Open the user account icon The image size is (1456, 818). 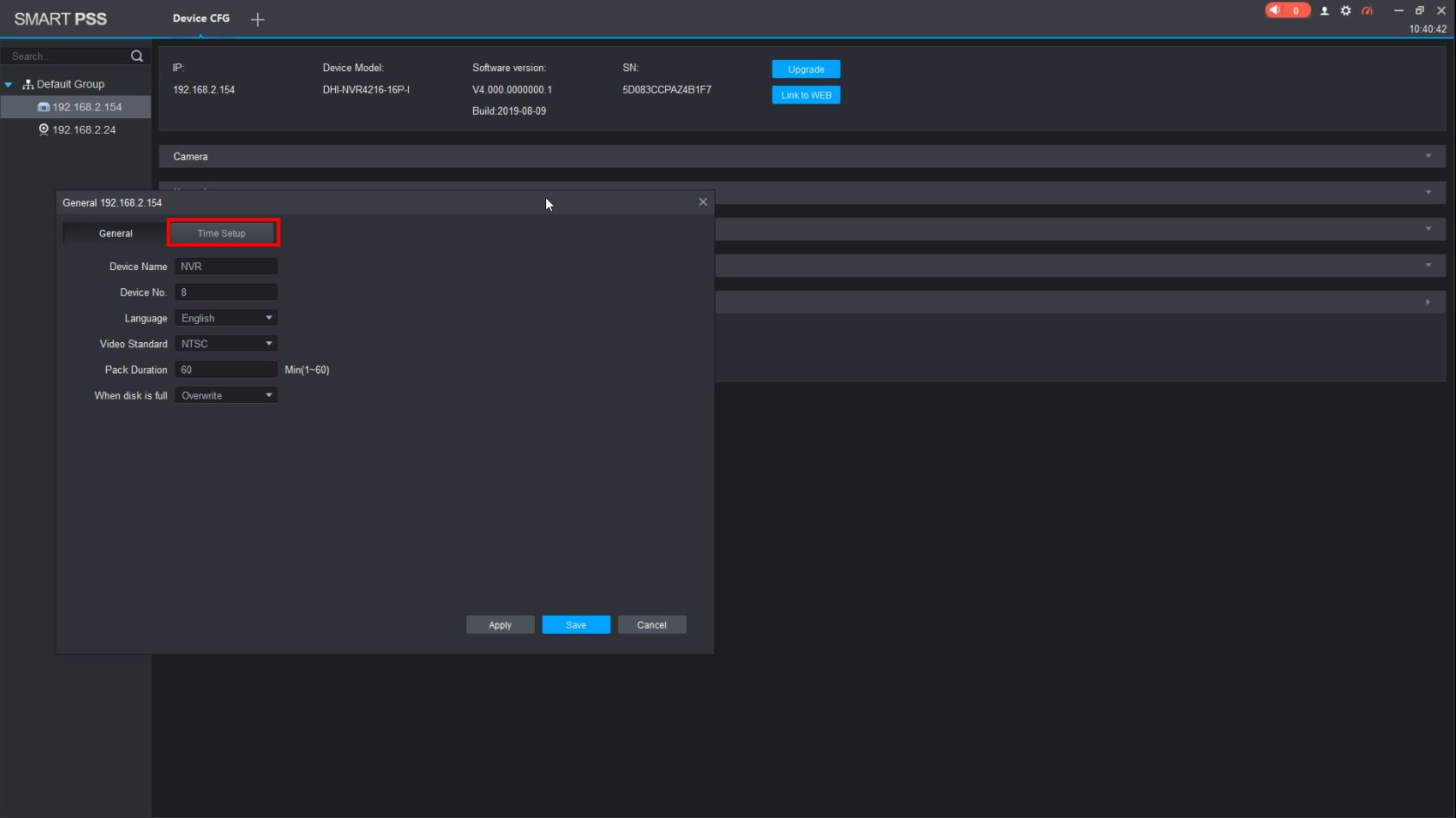point(1324,11)
